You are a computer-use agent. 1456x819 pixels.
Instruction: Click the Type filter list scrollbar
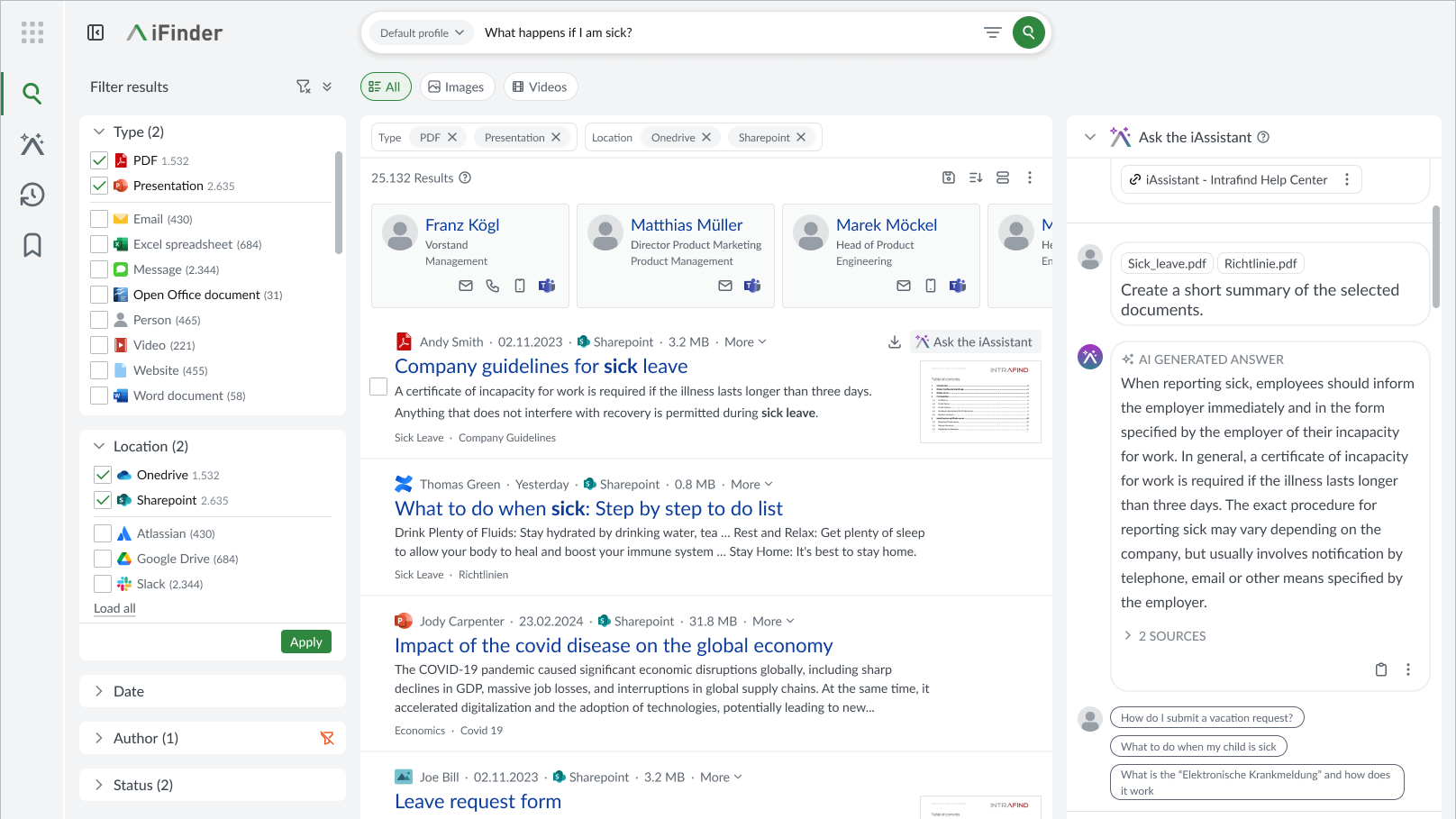tap(338, 203)
